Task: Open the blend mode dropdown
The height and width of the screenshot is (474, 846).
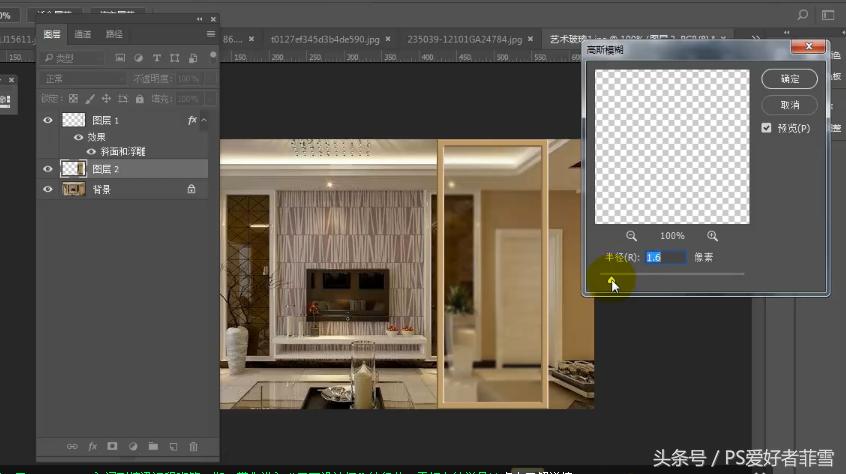Action: [x=80, y=79]
